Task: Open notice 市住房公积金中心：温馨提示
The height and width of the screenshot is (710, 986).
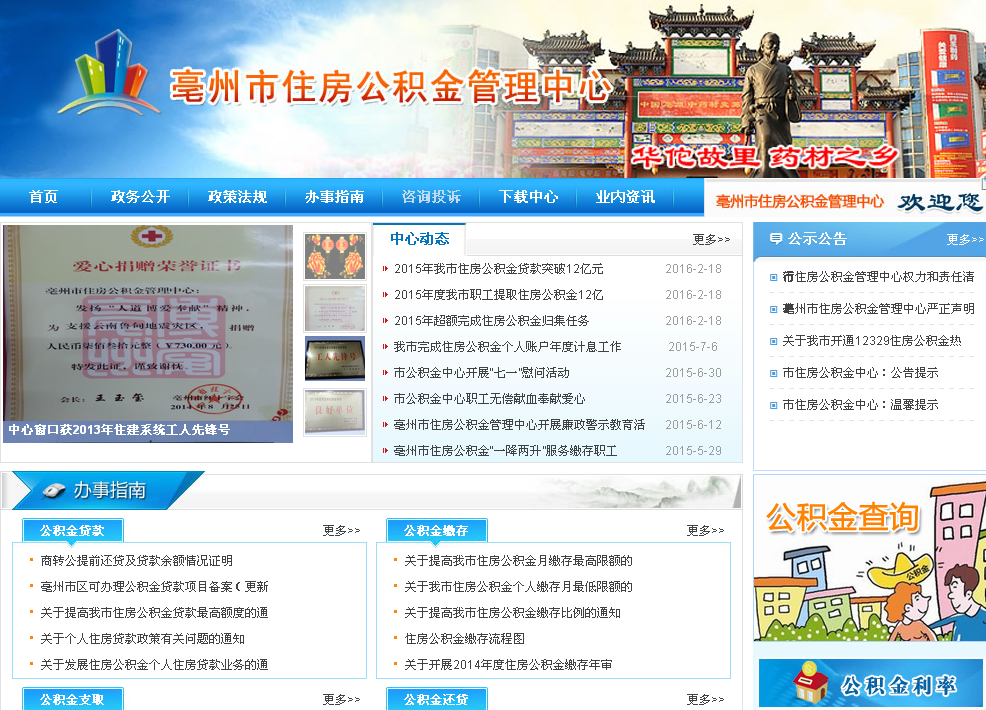Action: pyautogui.click(x=860, y=405)
